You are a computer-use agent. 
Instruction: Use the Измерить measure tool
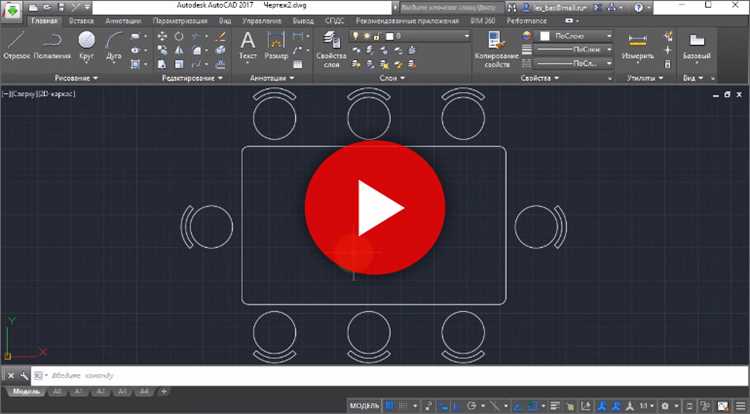click(x=638, y=45)
